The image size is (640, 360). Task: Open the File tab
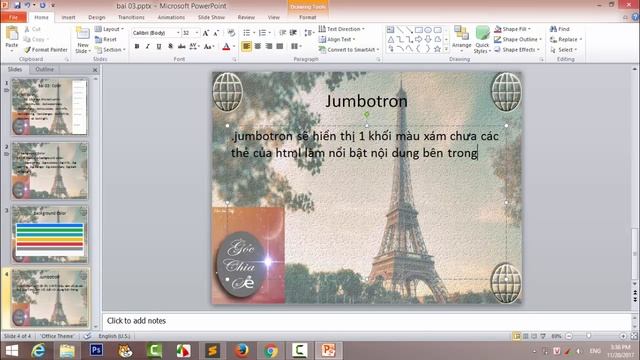tap(13, 17)
